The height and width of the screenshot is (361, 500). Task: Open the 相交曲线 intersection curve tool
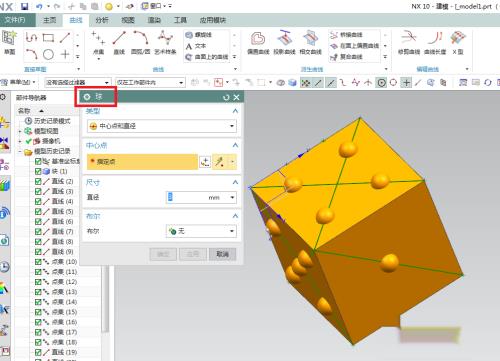310,43
